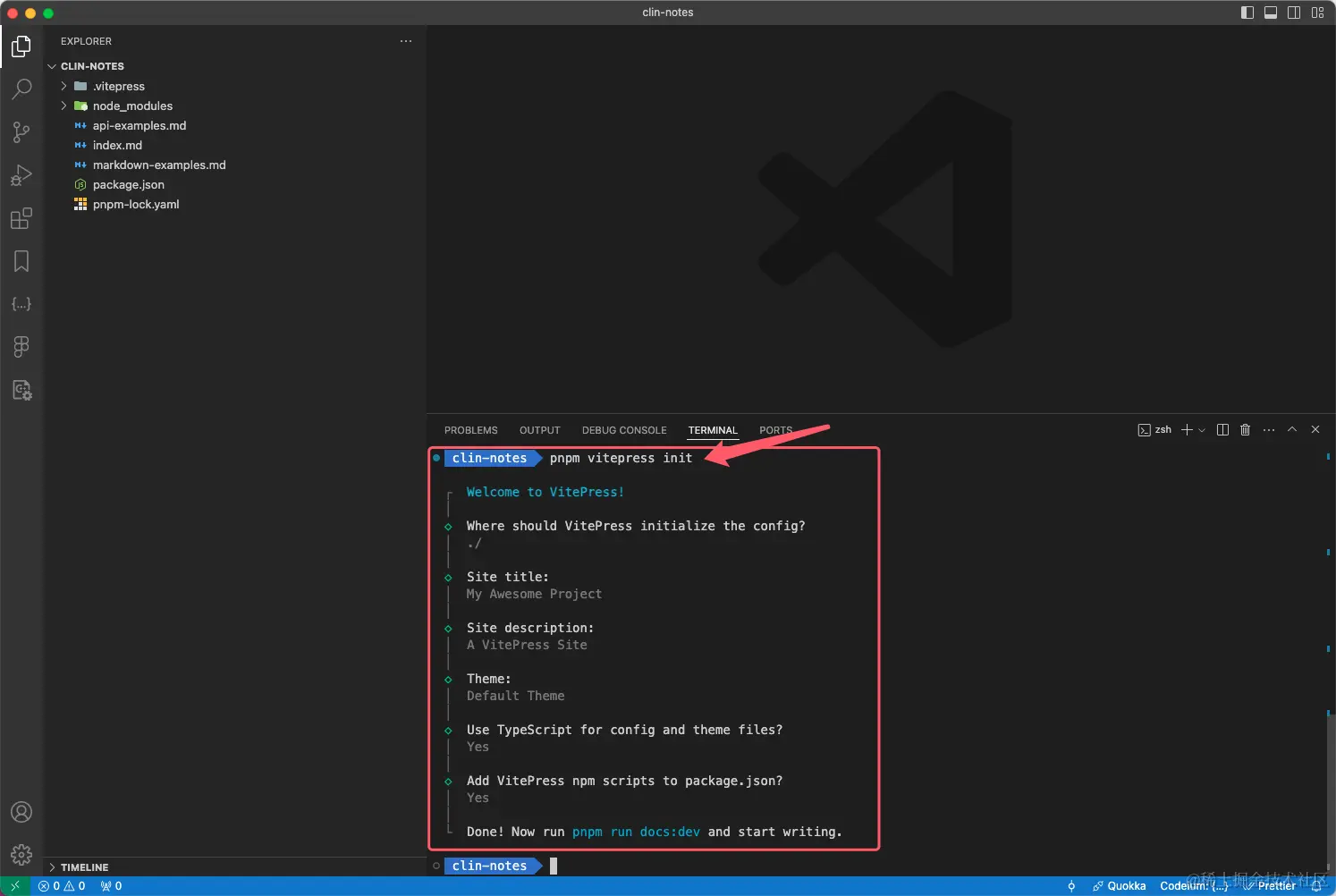Screen dimensions: 1336x896
Task: Open the Explorer view in activity bar
Action: pos(21,46)
